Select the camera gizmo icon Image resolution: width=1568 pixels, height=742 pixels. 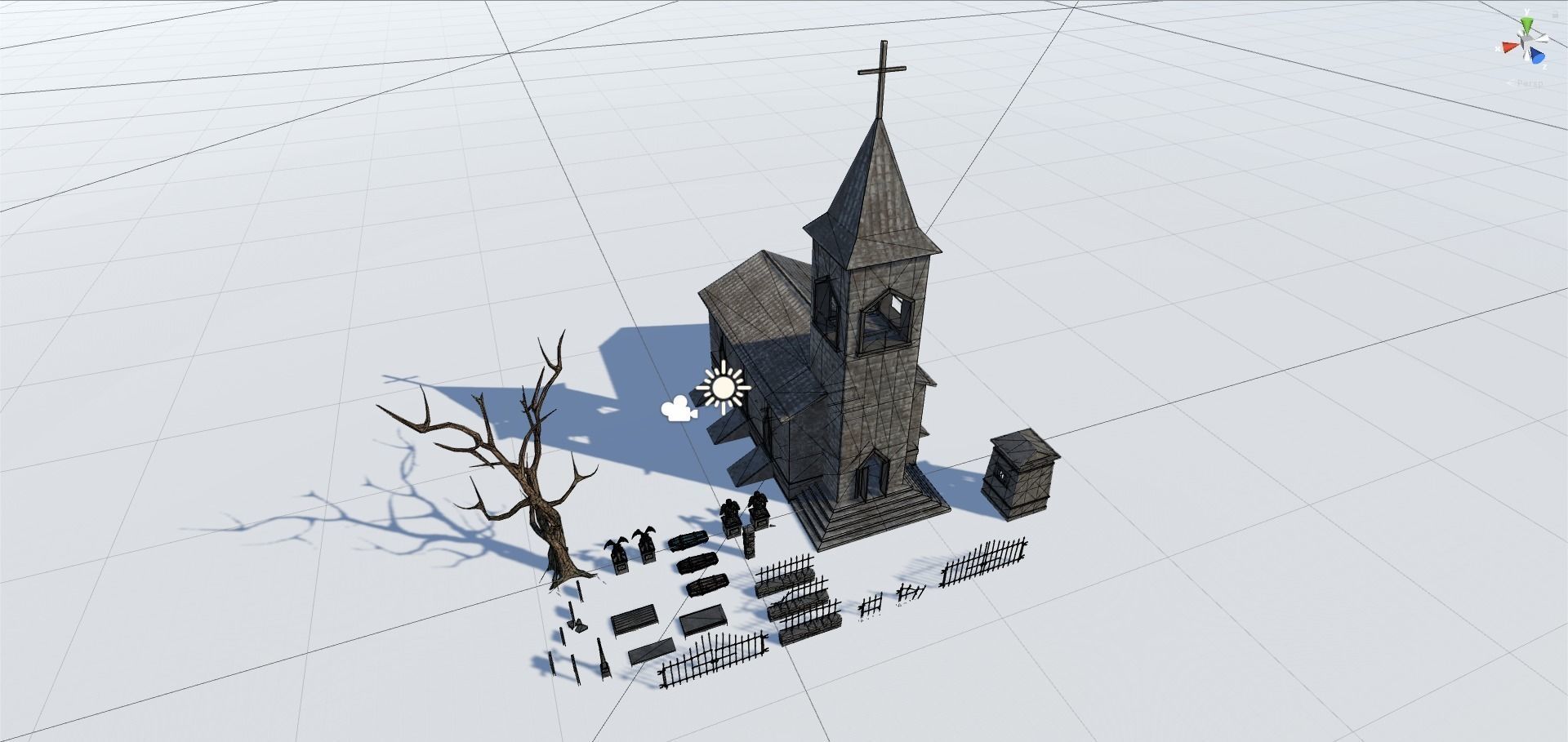678,410
